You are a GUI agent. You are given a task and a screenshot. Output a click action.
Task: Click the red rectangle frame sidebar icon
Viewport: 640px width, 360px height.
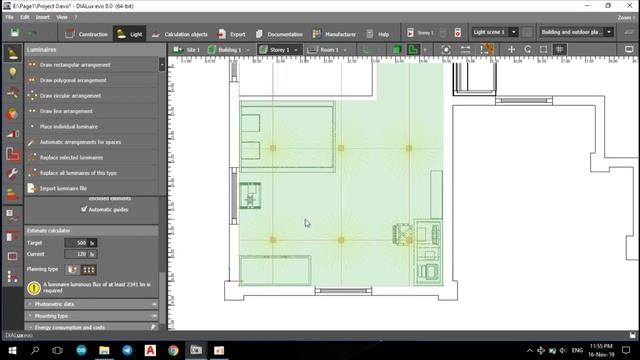pos(13,256)
